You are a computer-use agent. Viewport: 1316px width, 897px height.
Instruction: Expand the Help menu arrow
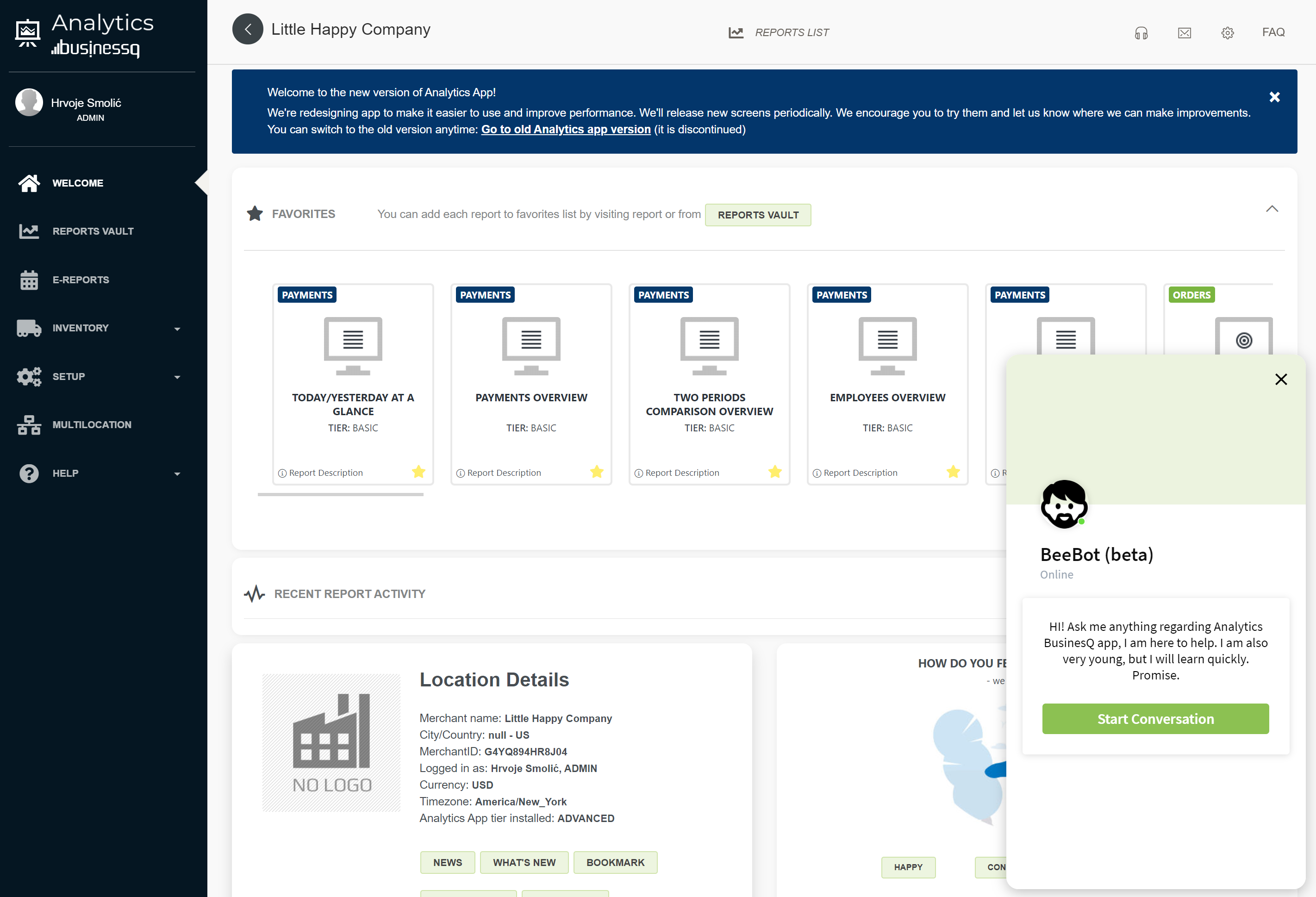[x=177, y=474]
